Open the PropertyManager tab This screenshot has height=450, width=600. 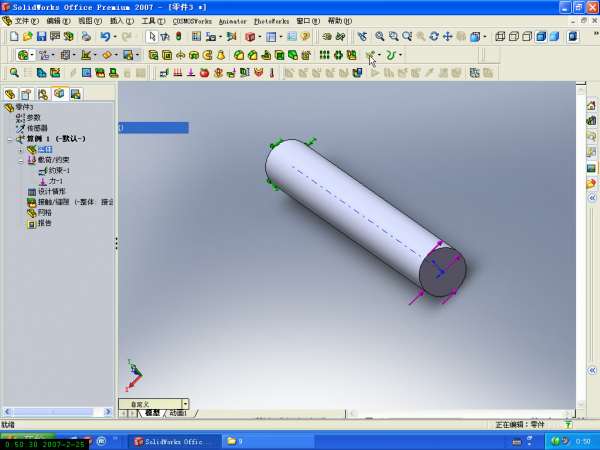tap(26, 94)
